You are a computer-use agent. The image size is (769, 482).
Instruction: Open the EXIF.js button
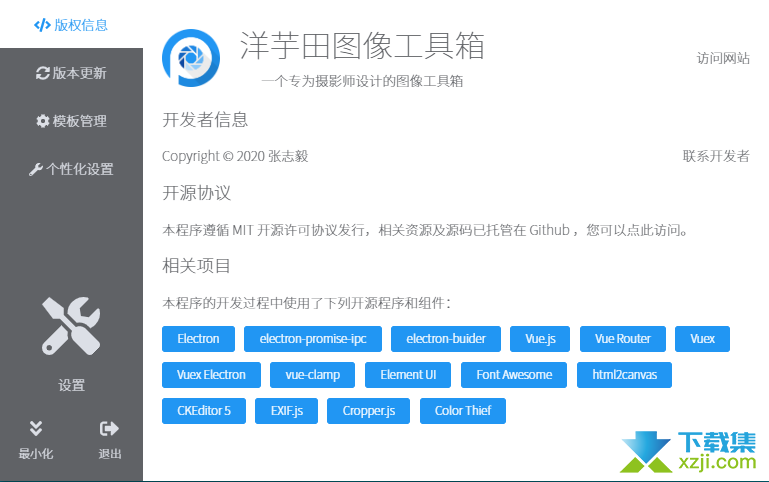click(x=286, y=410)
